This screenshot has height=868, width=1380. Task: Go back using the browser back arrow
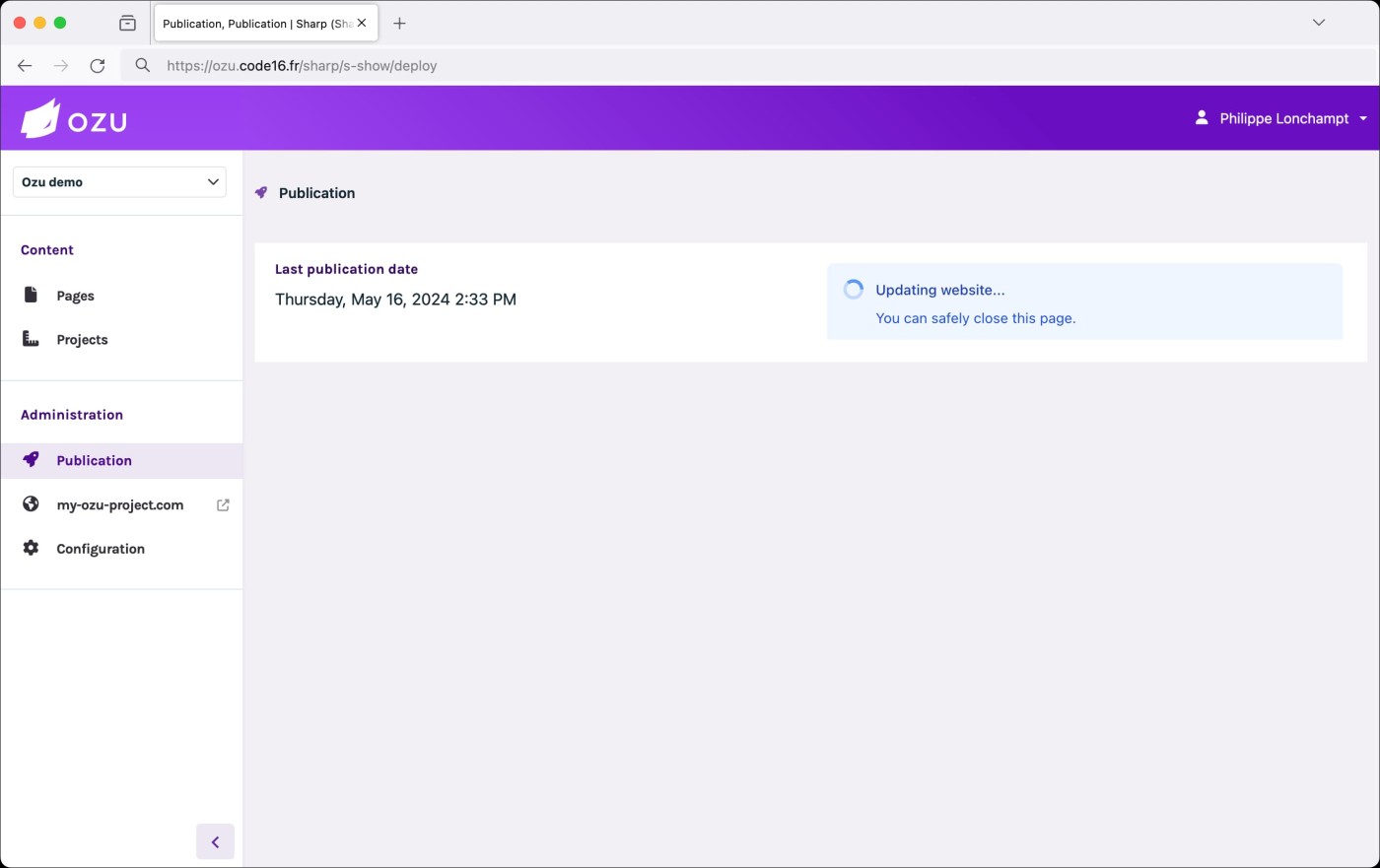(25, 66)
